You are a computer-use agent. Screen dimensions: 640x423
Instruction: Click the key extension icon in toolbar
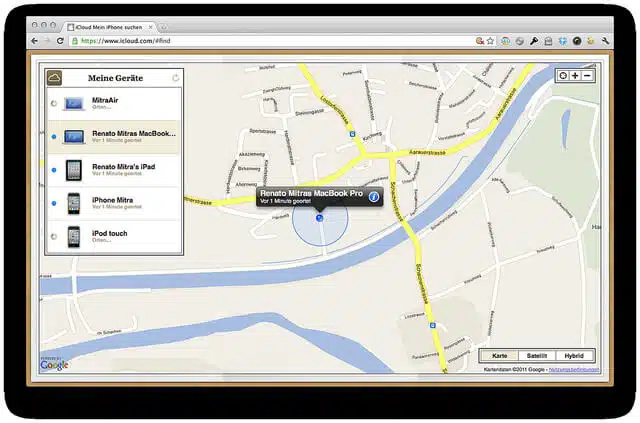[534, 41]
